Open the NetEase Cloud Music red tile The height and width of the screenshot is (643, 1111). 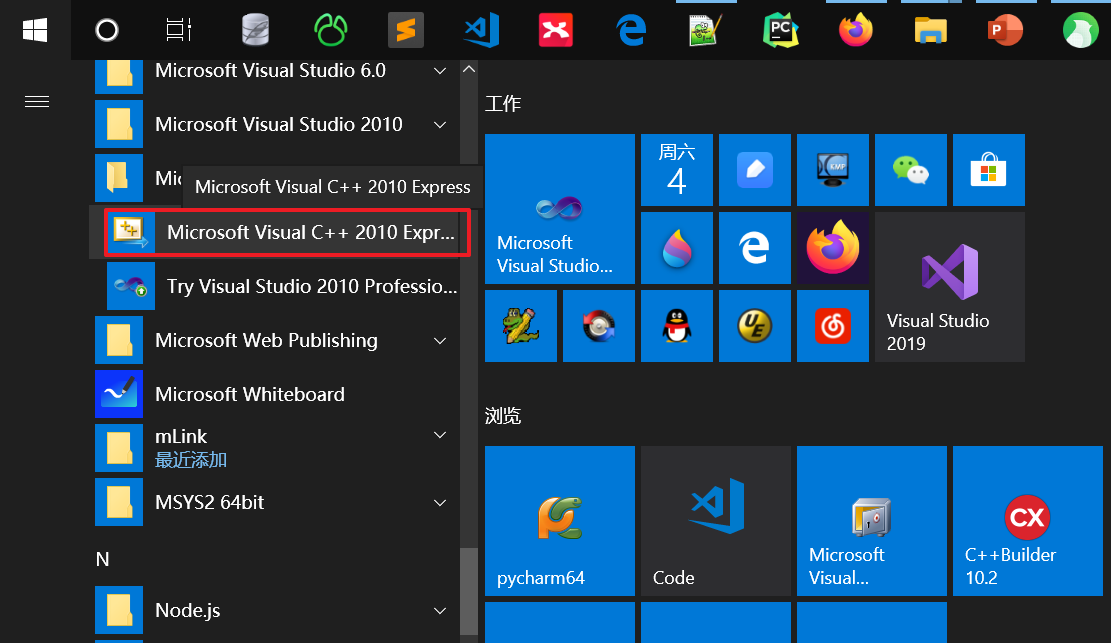tap(833, 326)
